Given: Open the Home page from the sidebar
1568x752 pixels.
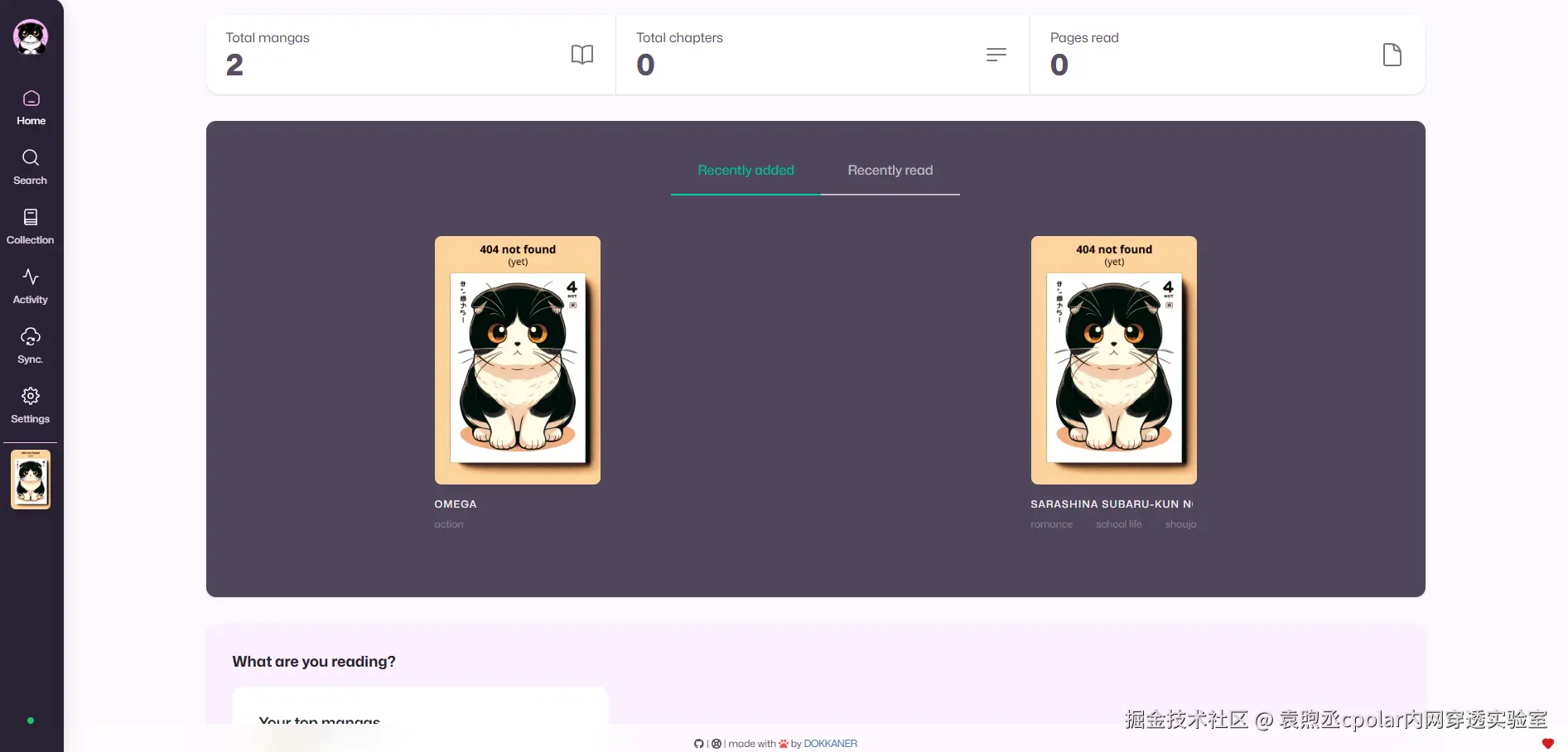Looking at the screenshot, I should tap(31, 108).
